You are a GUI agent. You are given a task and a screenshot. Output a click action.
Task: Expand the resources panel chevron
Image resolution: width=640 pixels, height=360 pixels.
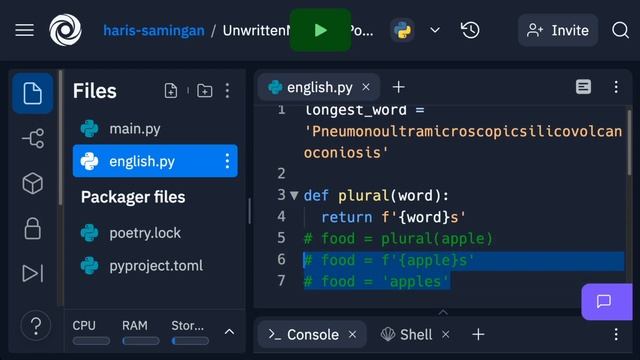[x=229, y=332]
